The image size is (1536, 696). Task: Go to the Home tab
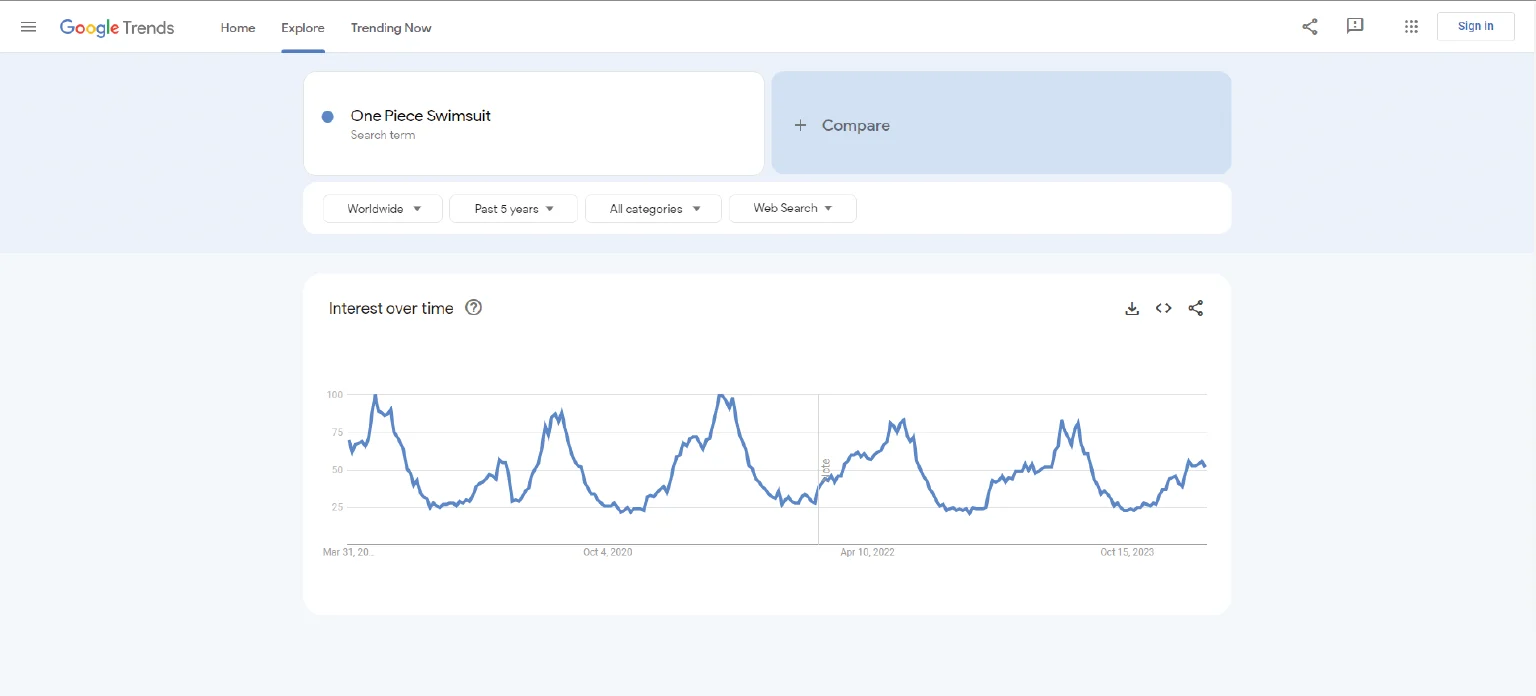(238, 28)
